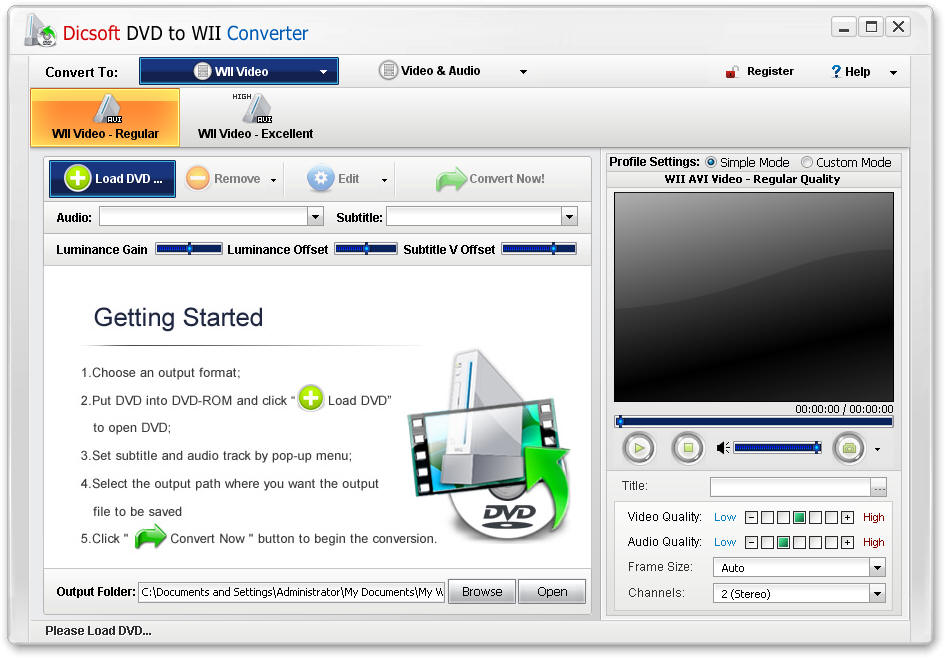Image resolution: width=945 pixels, height=658 pixels.
Task: Click the blue question mark Help icon
Action: [836, 72]
